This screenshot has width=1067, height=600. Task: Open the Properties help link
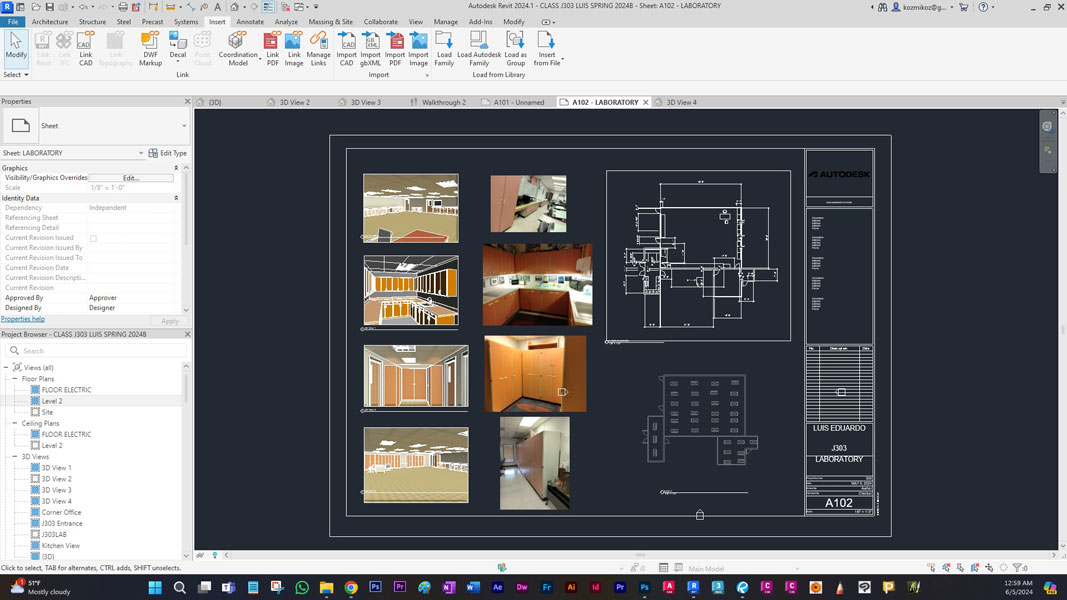tap(23, 320)
